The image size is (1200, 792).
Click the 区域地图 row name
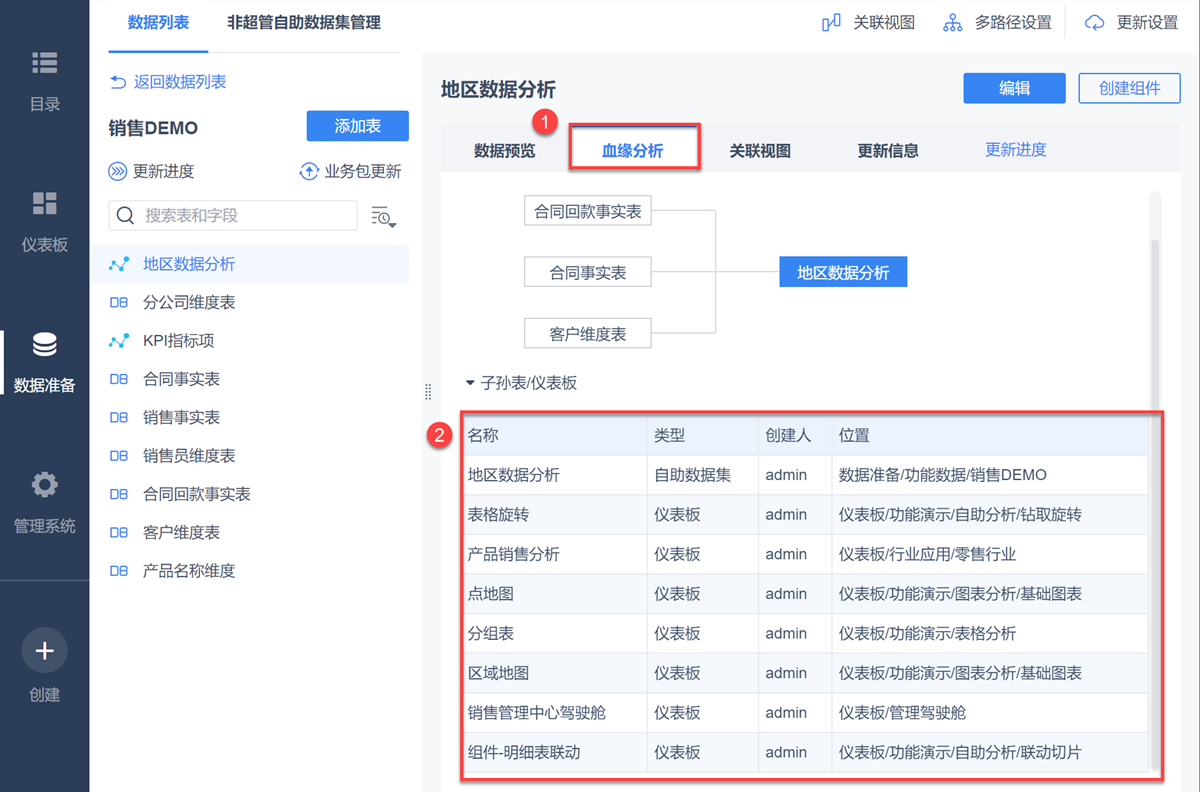click(x=498, y=673)
